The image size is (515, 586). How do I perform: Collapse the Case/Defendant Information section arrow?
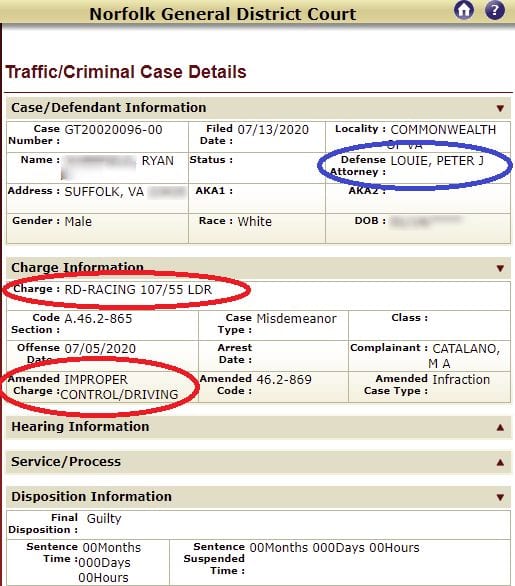tap(500, 108)
